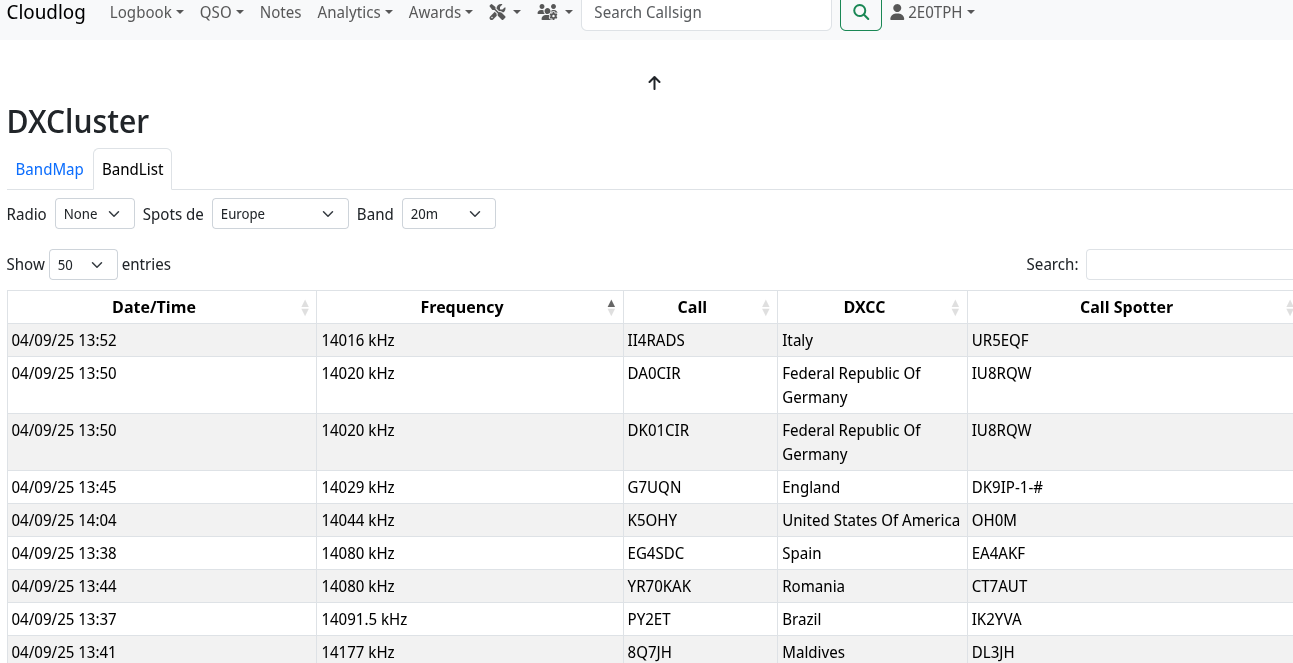Image resolution: width=1293 pixels, height=663 pixels.
Task: Click the Search Callsign input field
Action: [705, 13]
